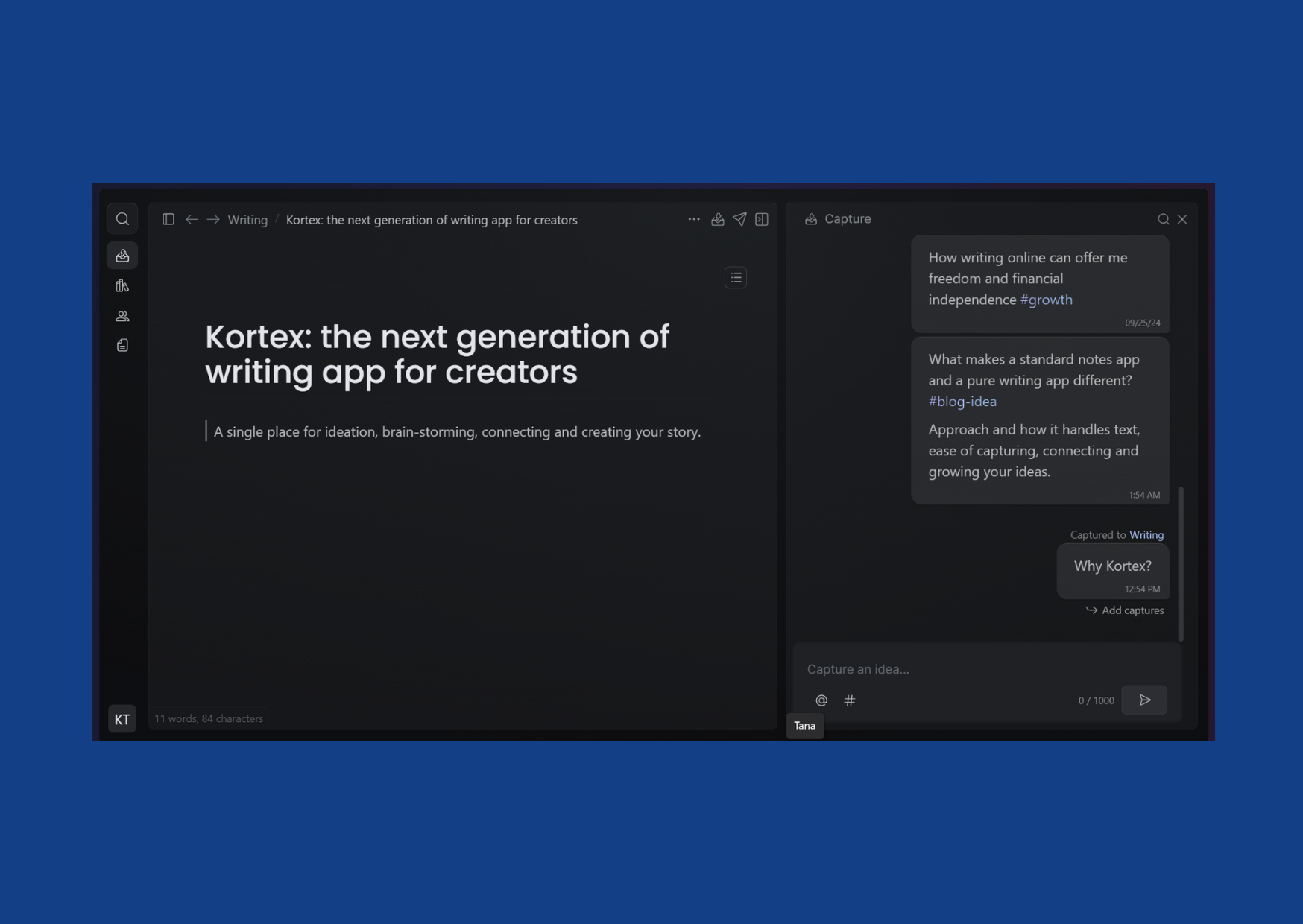Open the people icon in sidebar

click(x=122, y=316)
